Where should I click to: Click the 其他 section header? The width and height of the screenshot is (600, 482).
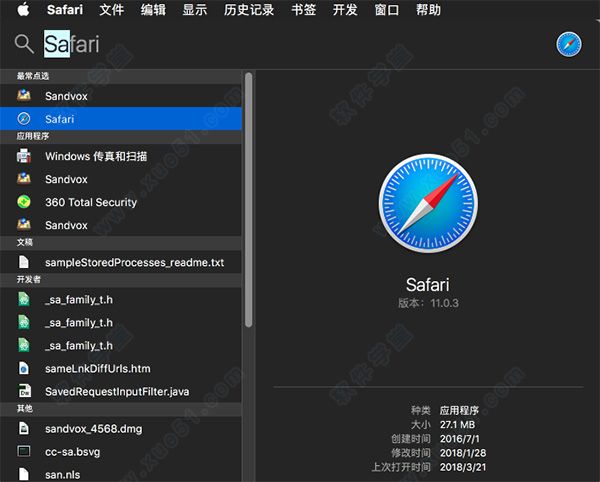(121, 409)
